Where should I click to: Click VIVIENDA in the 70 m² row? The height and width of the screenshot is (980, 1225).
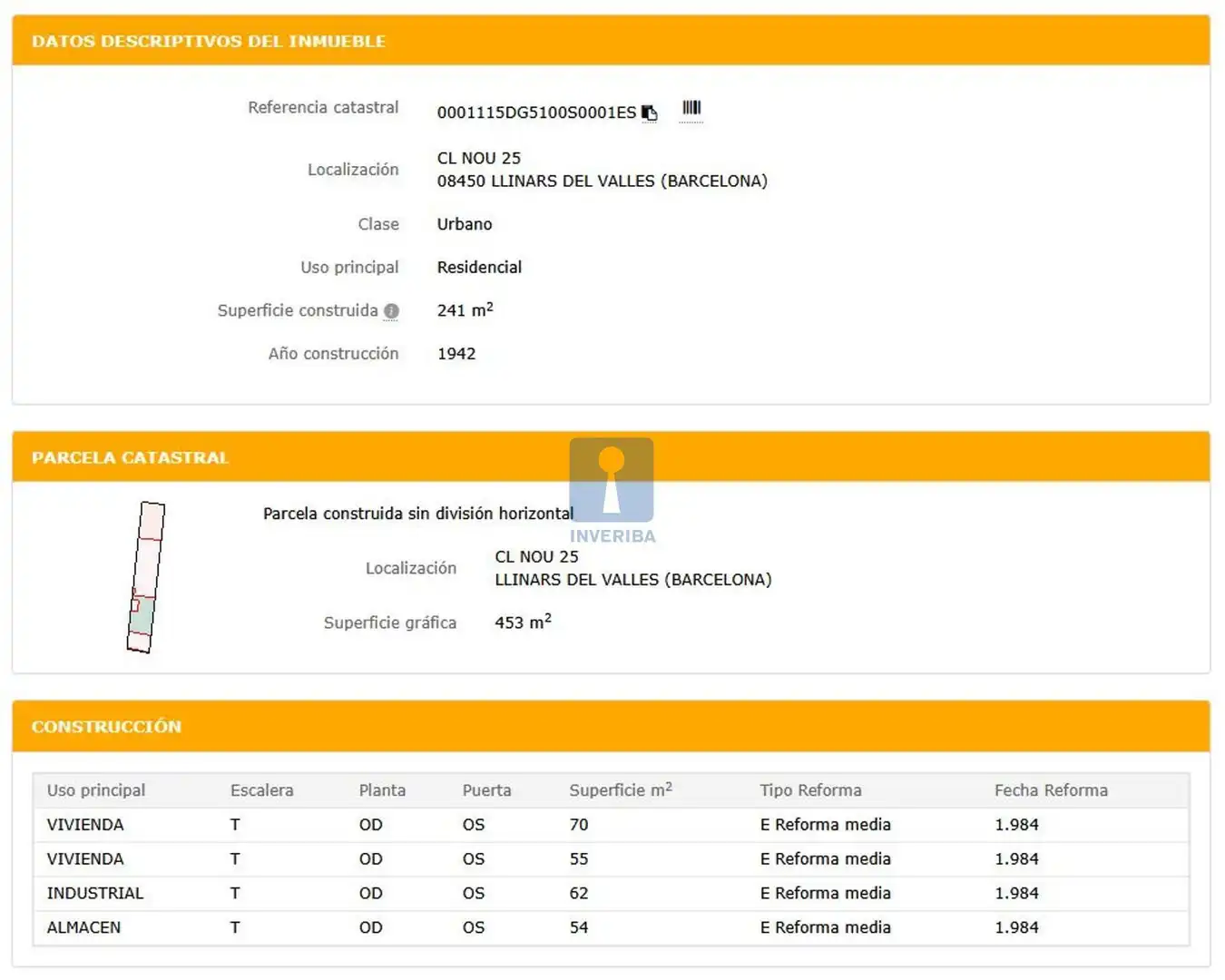click(85, 825)
